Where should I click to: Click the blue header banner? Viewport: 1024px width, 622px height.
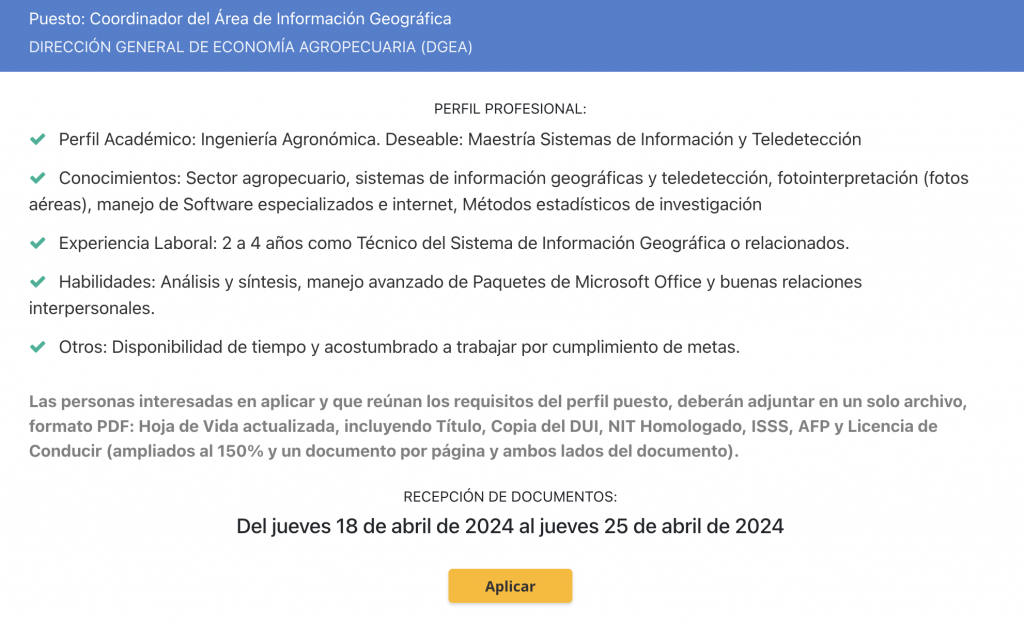512,36
